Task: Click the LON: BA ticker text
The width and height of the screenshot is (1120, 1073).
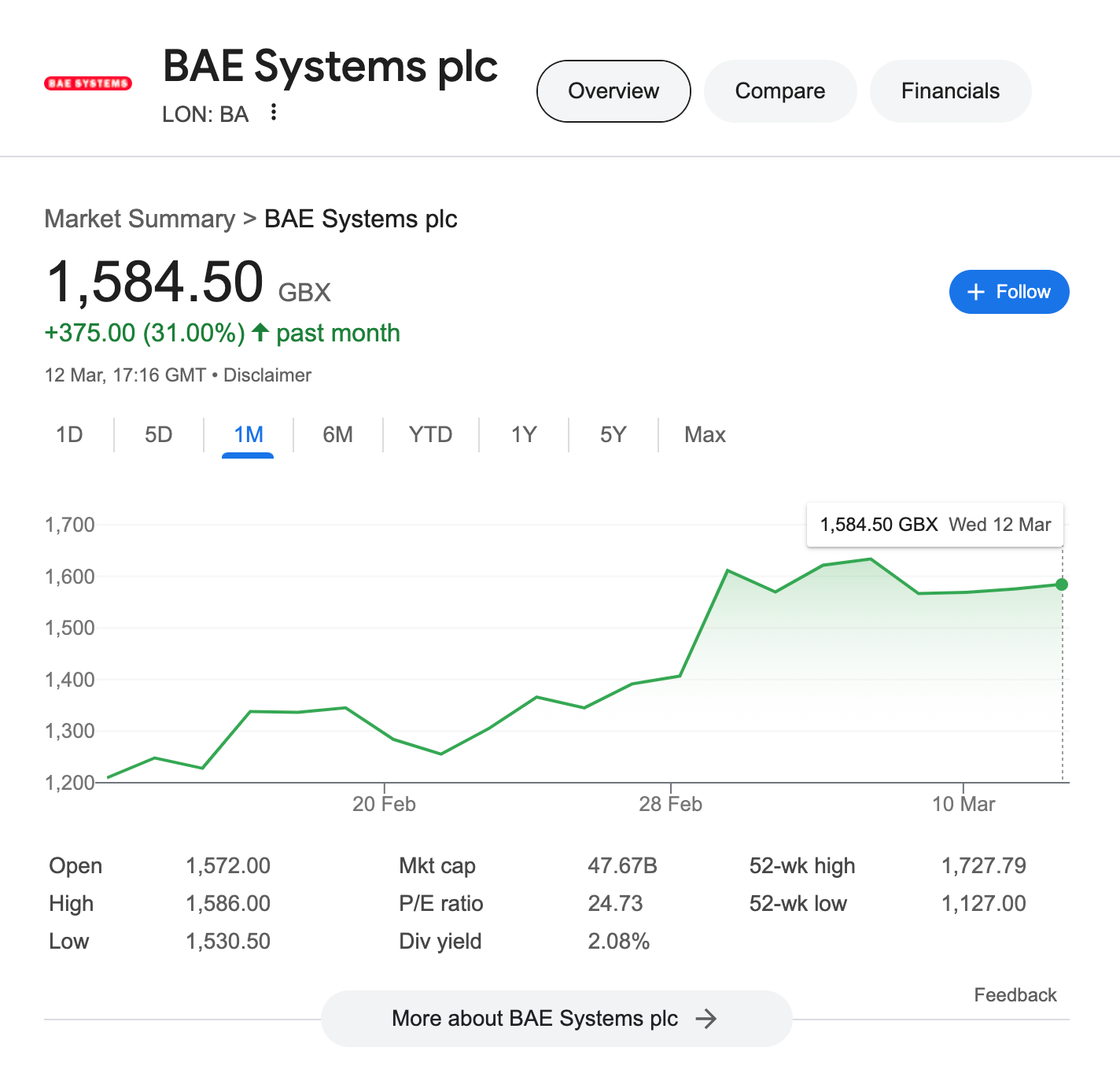Action: [x=205, y=115]
